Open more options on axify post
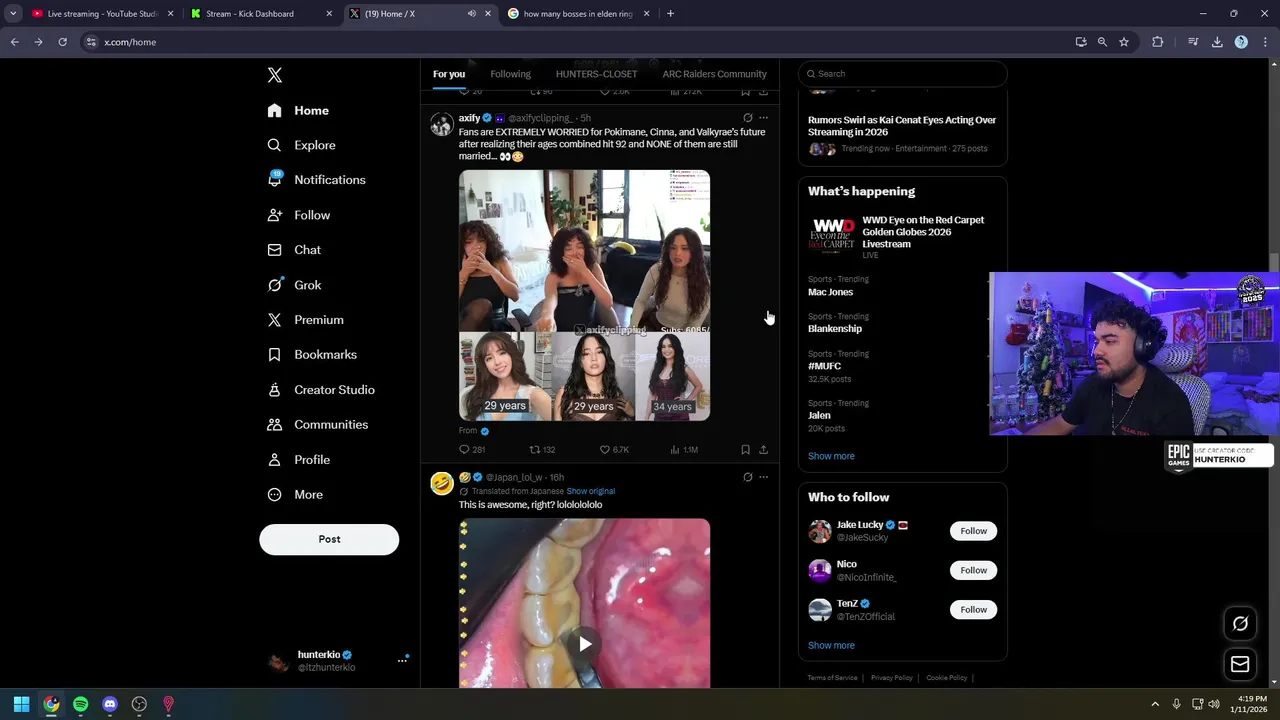The height and width of the screenshot is (720, 1280). (763, 118)
